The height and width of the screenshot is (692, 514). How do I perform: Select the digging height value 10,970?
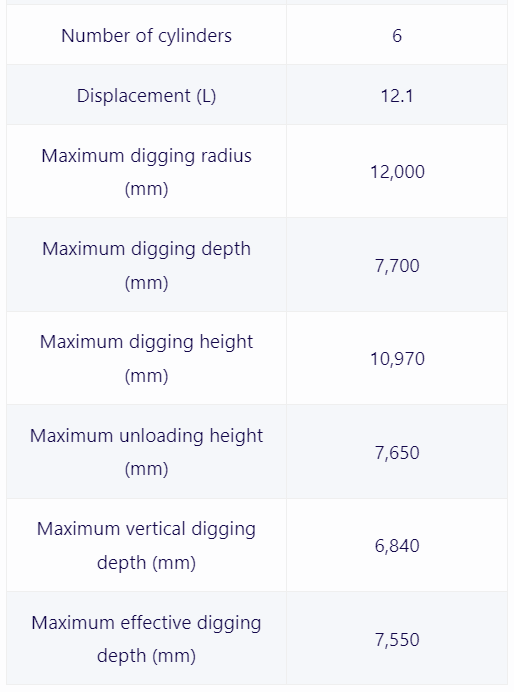point(397,359)
